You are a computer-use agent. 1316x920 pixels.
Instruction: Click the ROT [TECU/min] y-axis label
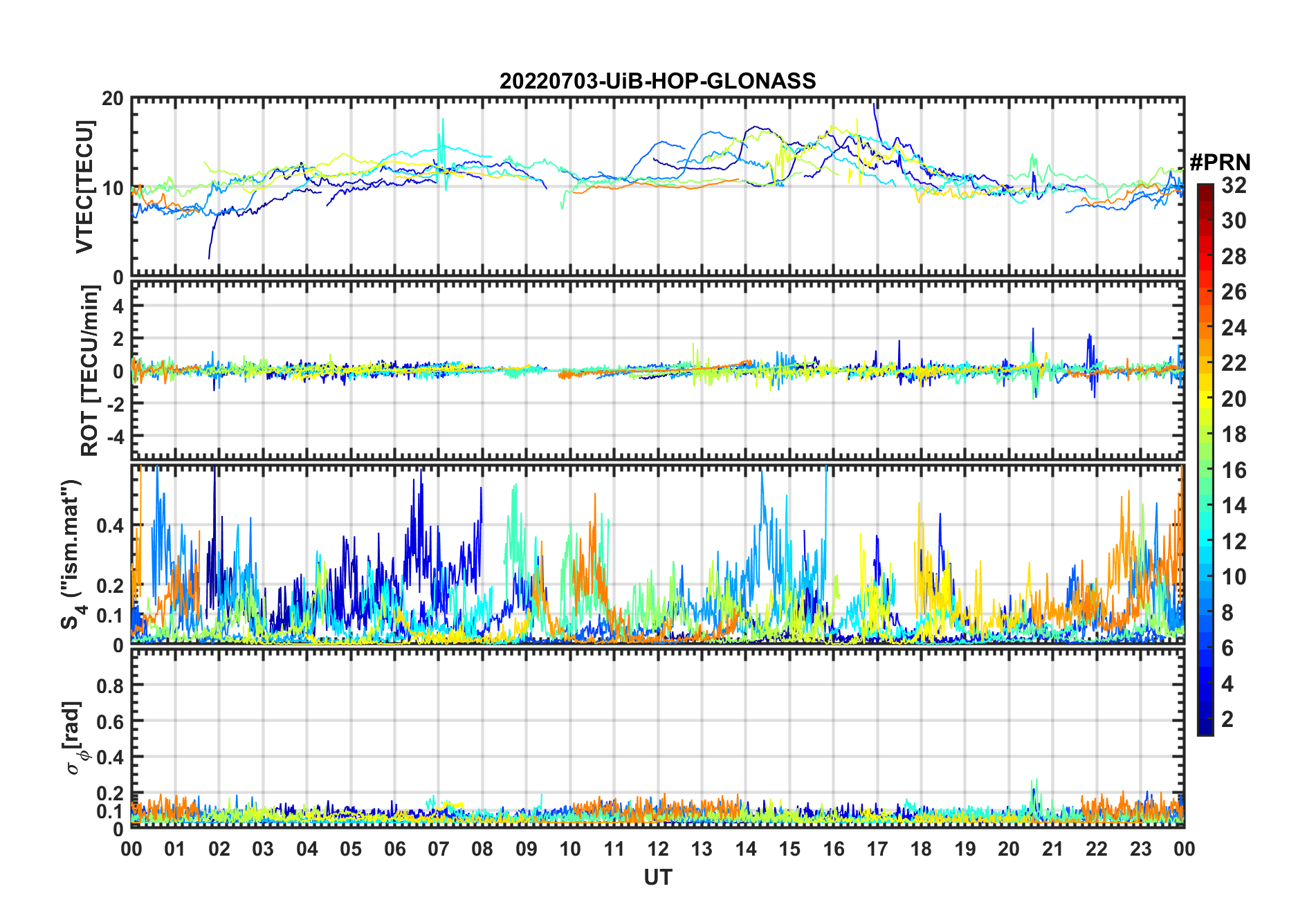(x=89, y=371)
